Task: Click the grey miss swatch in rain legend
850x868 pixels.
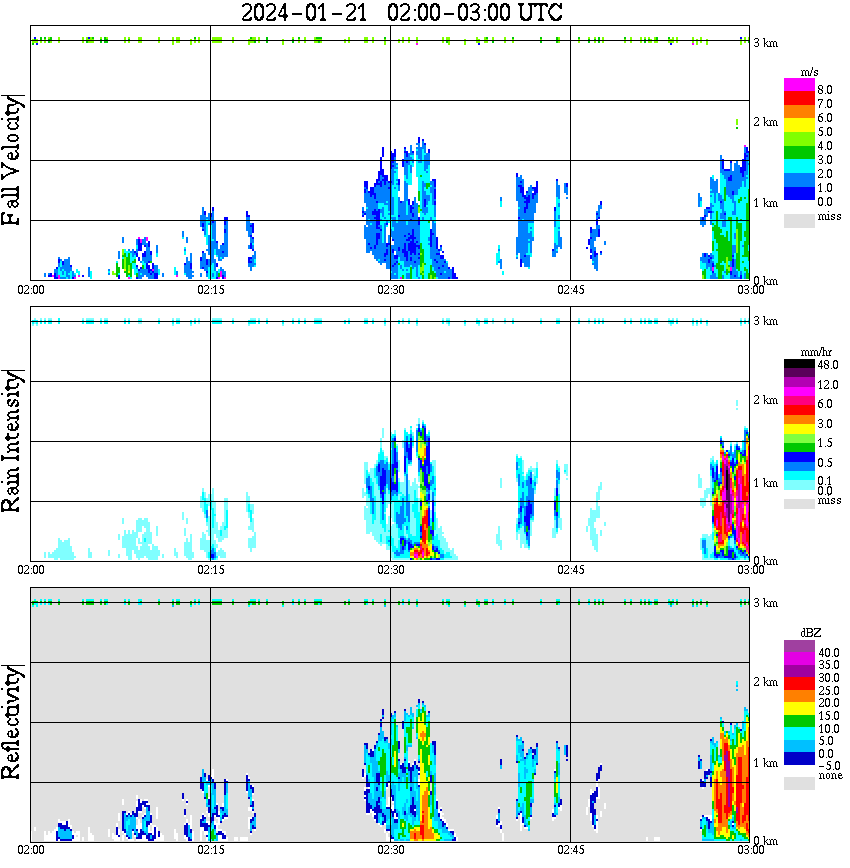Action: pos(799,503)
